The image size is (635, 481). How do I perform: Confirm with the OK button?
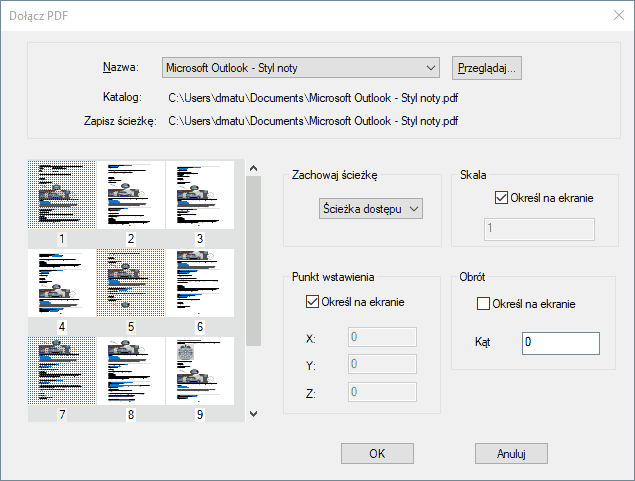tap(377, 453)
